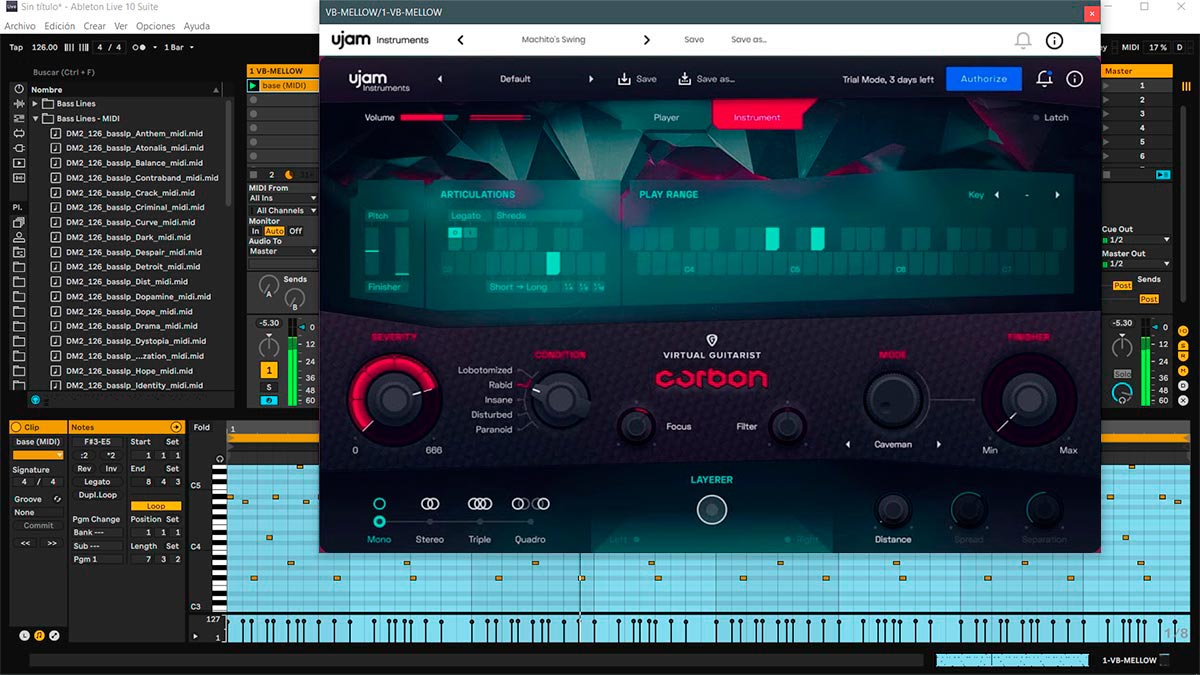Switch to the Player tab
This screenshot has width=1200, height=675.
pos(666,117)
